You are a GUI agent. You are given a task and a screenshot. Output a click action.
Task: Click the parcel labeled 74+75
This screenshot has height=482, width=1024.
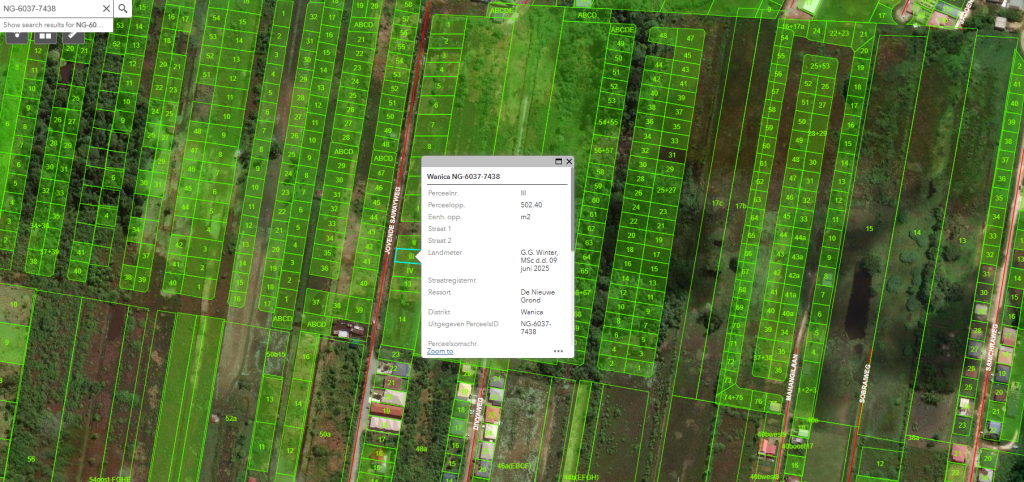734,397
